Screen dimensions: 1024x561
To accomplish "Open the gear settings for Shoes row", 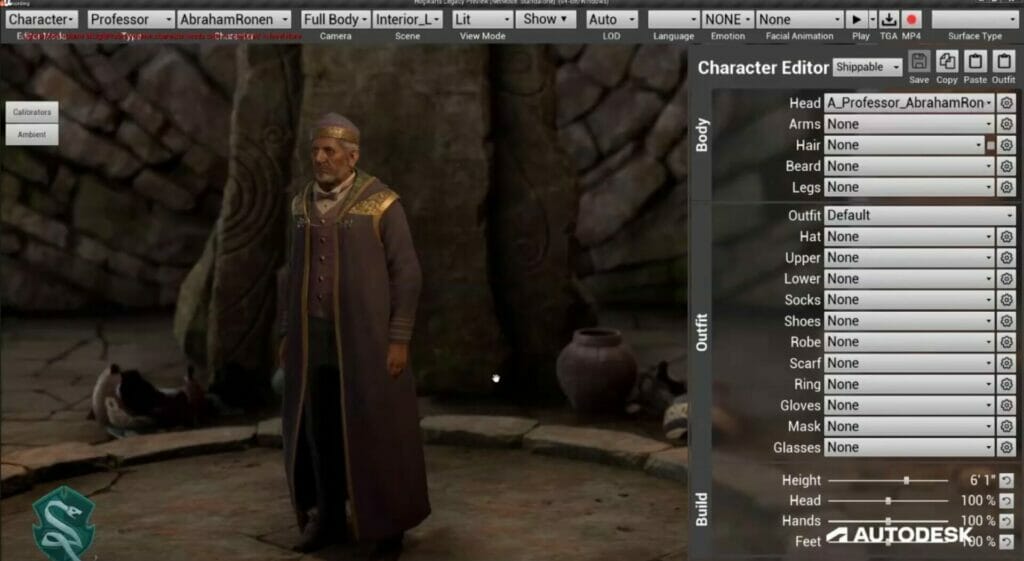I will click(x=1006, y=321).
